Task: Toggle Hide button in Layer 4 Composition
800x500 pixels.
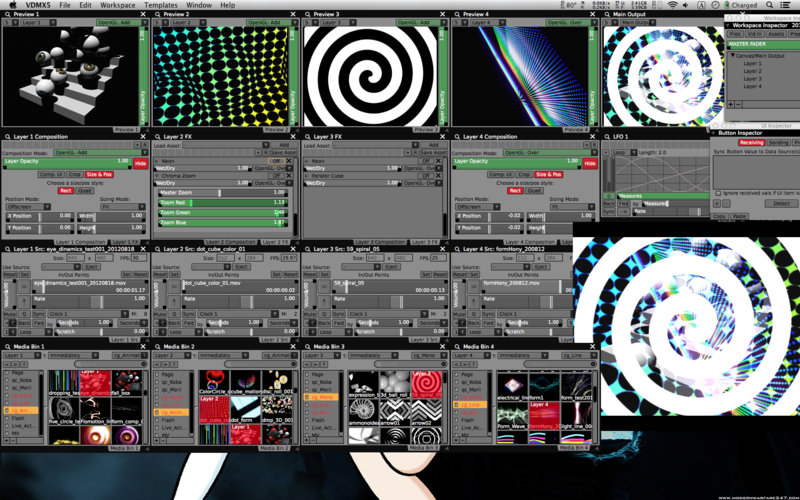Action: tap(590, 164)
